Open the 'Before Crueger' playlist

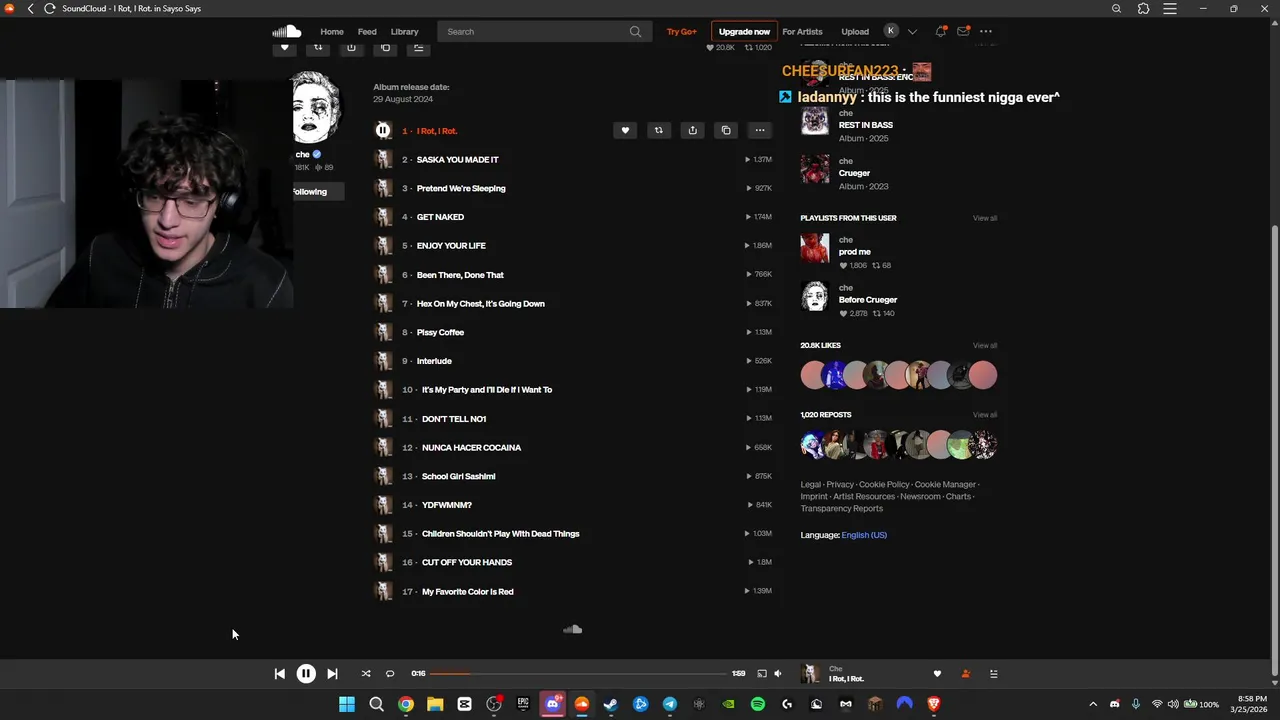pos(868,300)
